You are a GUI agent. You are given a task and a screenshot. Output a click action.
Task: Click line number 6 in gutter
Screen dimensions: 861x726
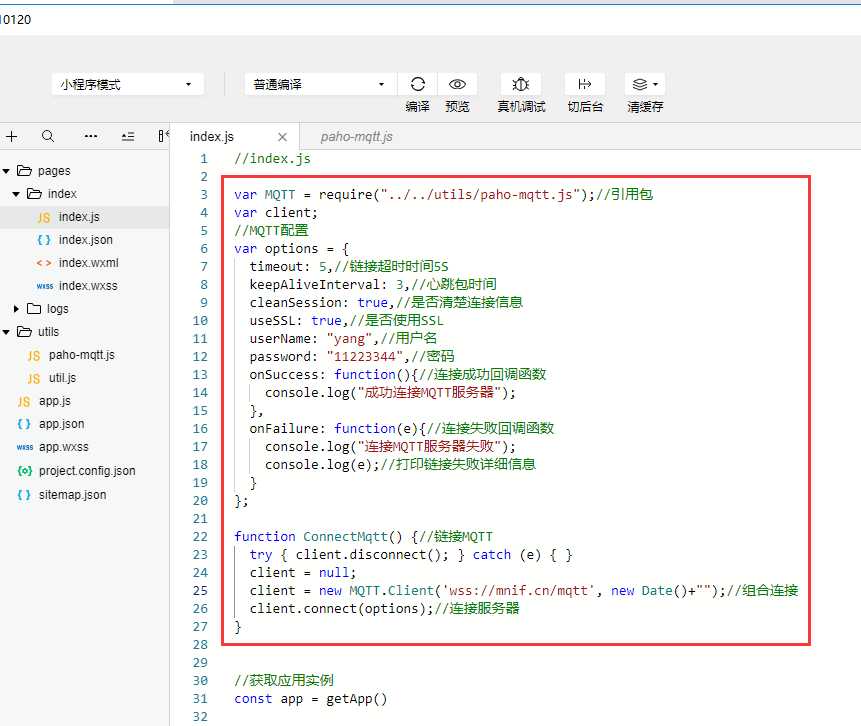coord(204,249)
